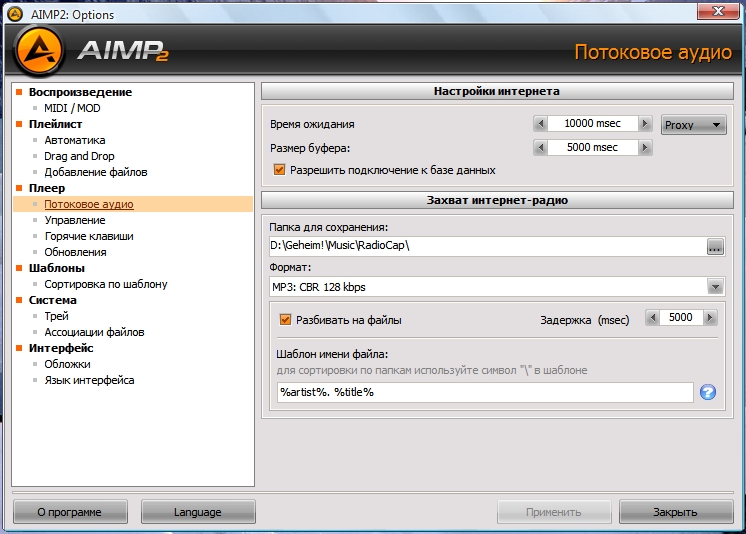Viewport: 746px width, 534px height.
Task: Open Drag and Drop settings page
Action: click(x=79, y=156)
